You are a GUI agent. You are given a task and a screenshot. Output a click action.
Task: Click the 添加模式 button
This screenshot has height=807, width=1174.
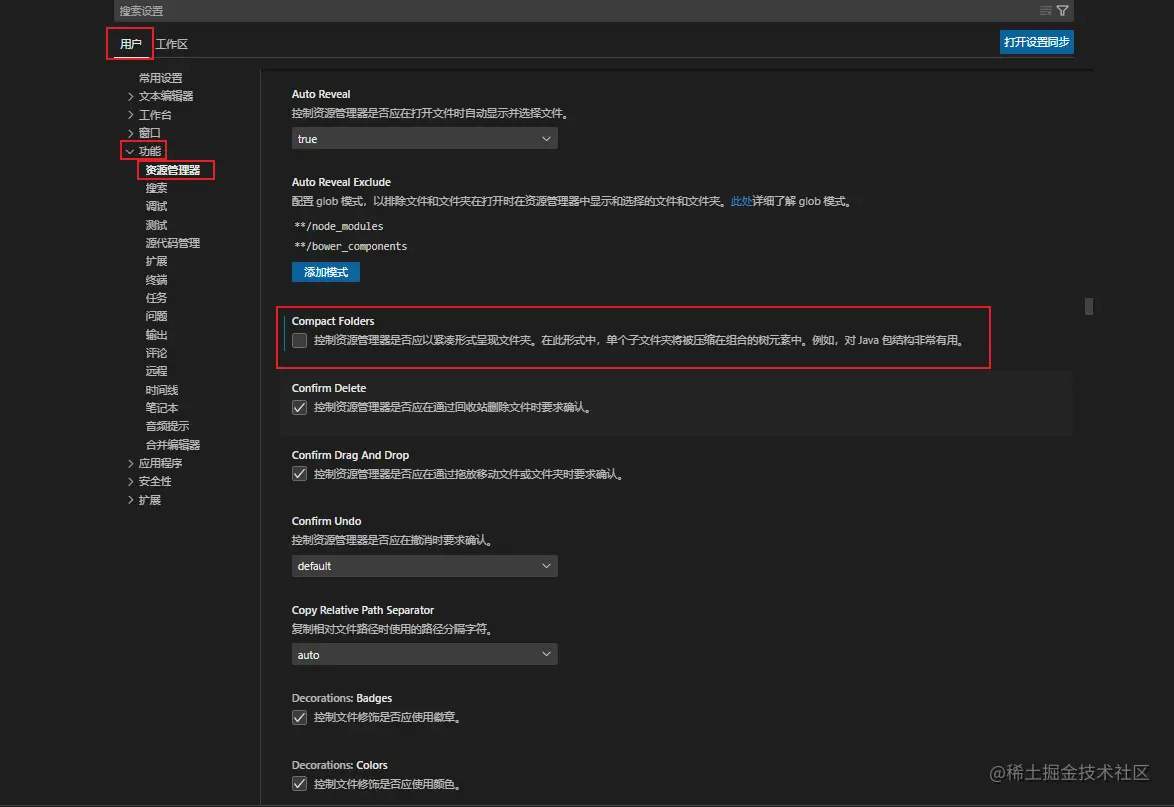tap(326, 272)
